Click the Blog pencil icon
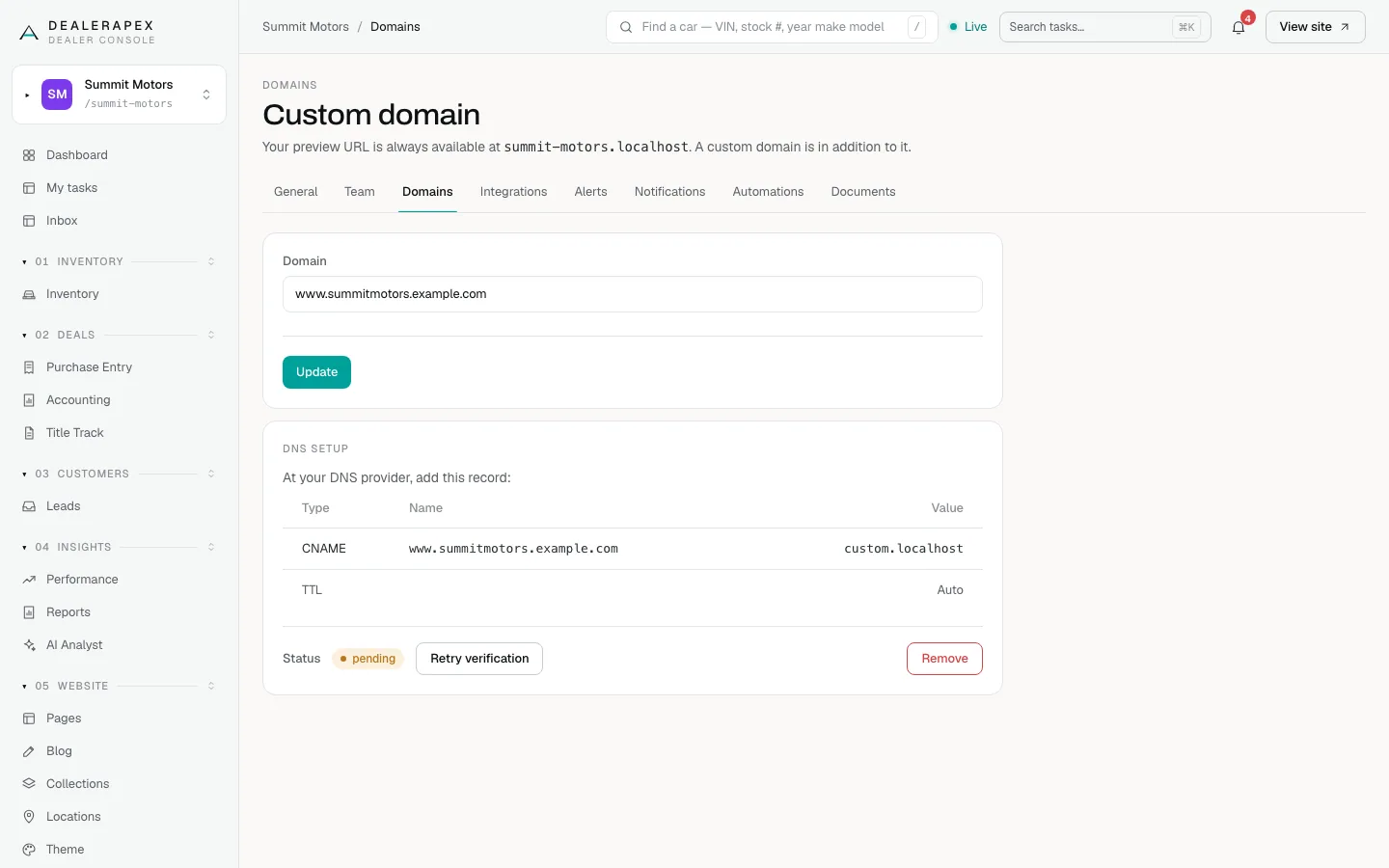Image resolution: width=1389 pixels, height=868 pixels. click(29, 751)
